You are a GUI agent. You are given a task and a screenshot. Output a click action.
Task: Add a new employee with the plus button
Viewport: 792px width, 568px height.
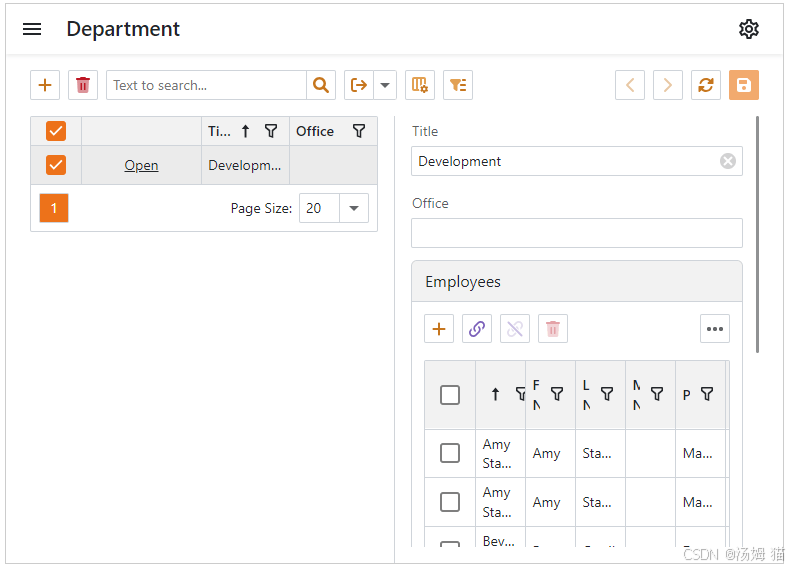tap(439, 329)
